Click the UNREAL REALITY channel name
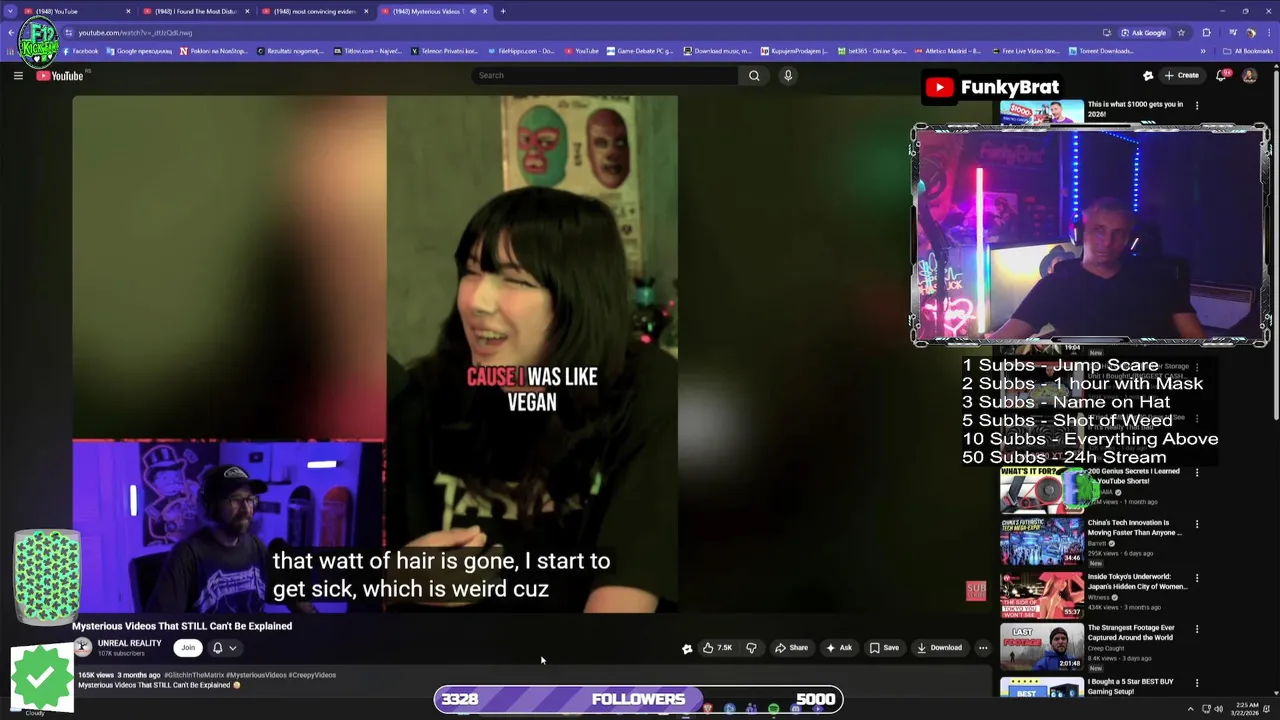 (129, 643)
